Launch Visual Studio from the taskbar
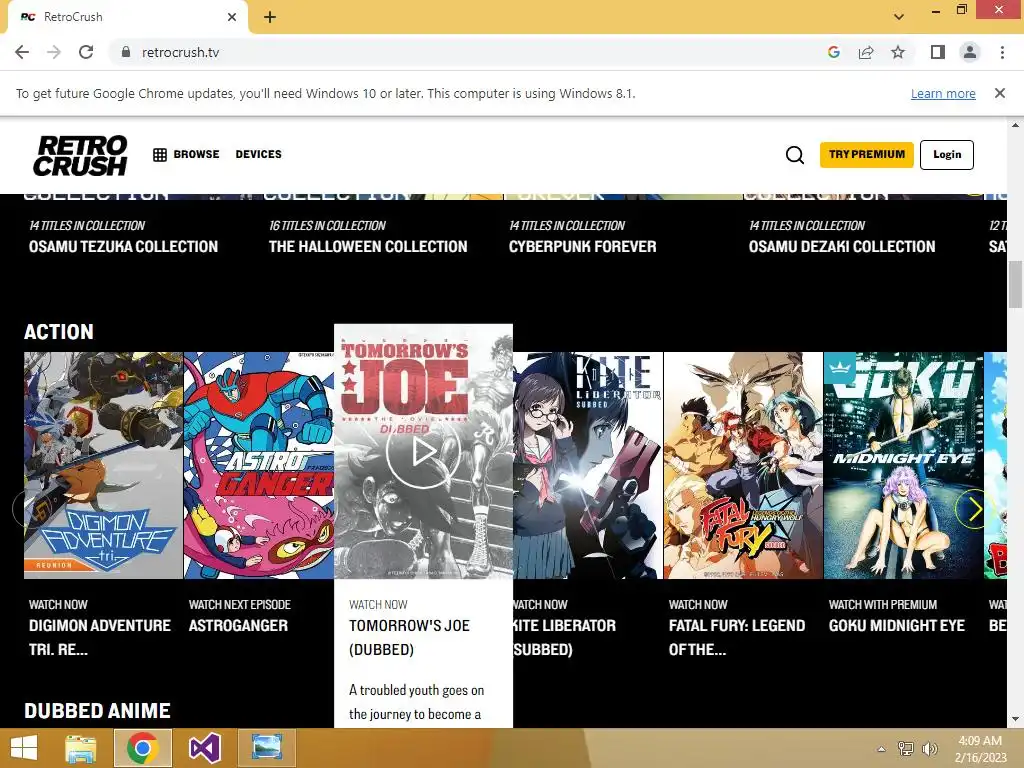 [x=204, y=748]
